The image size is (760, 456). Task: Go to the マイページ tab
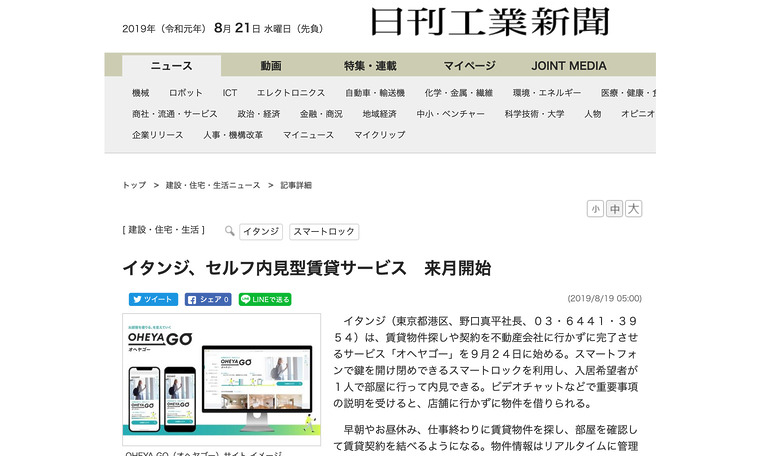(x=469, y=66)
